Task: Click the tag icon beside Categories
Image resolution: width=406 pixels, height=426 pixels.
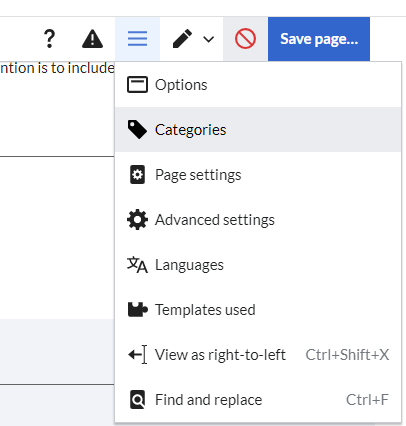Action: [x=137, y=130]
